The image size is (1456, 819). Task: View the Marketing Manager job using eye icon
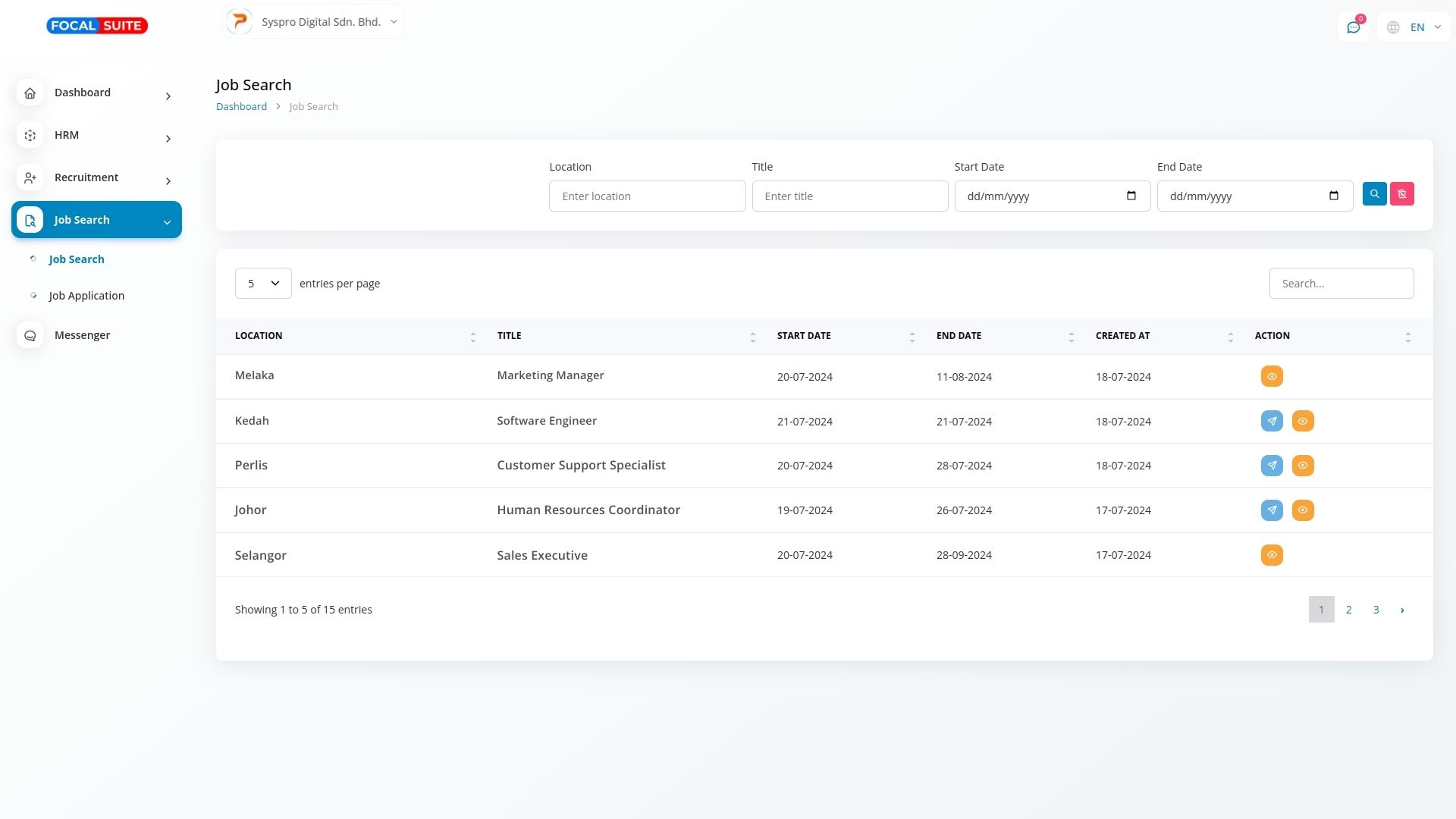point(1272,377)
